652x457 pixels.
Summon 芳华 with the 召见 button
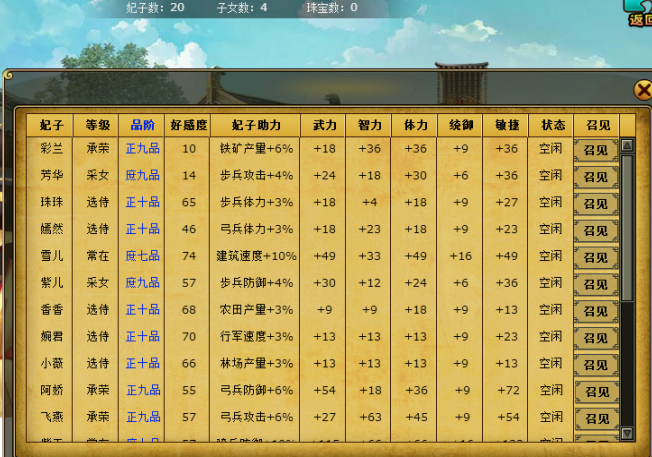click(596, 176)
